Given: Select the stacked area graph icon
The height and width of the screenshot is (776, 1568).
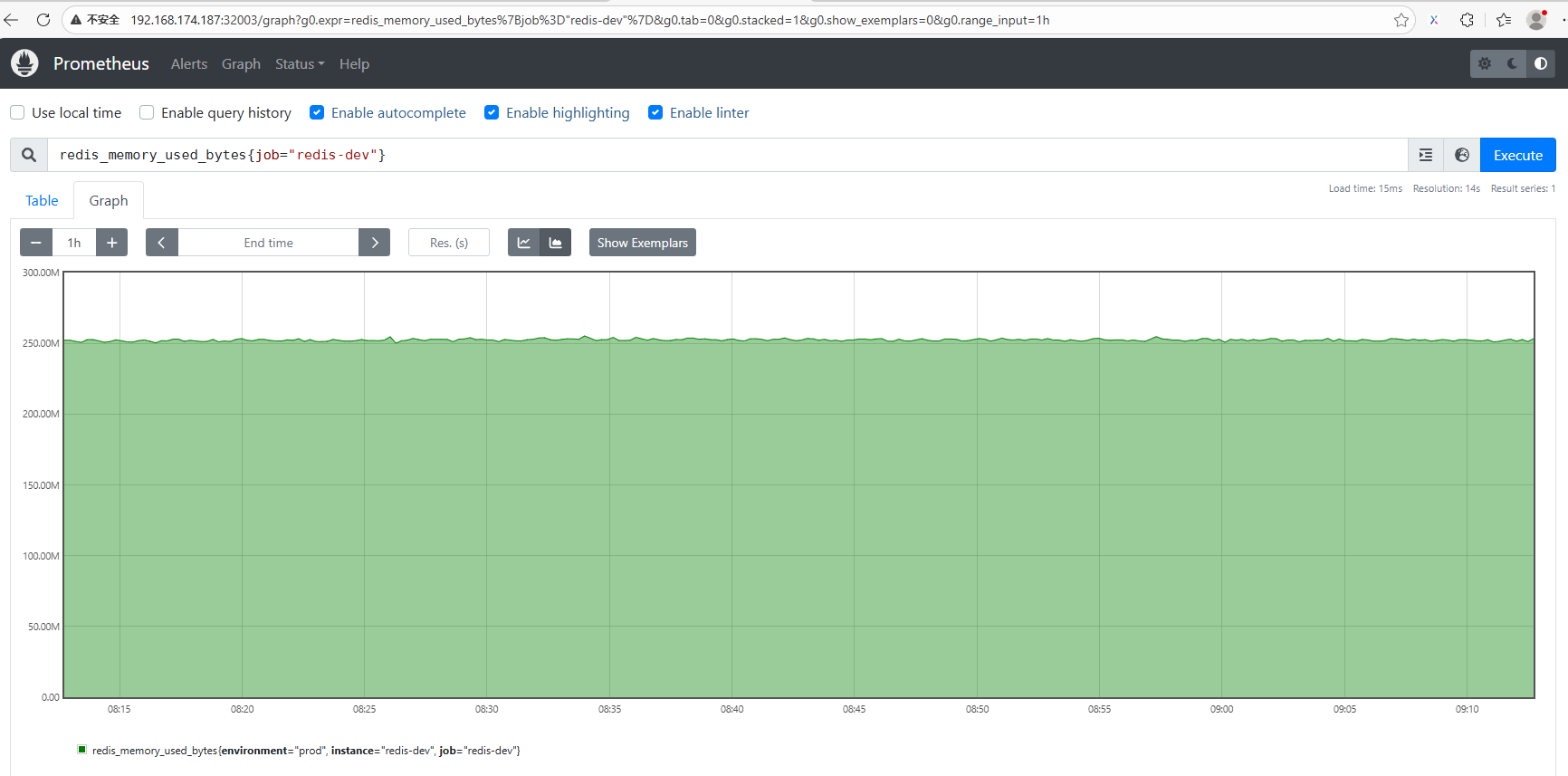Looking at the screenshot, I should [x=555, y=243].
